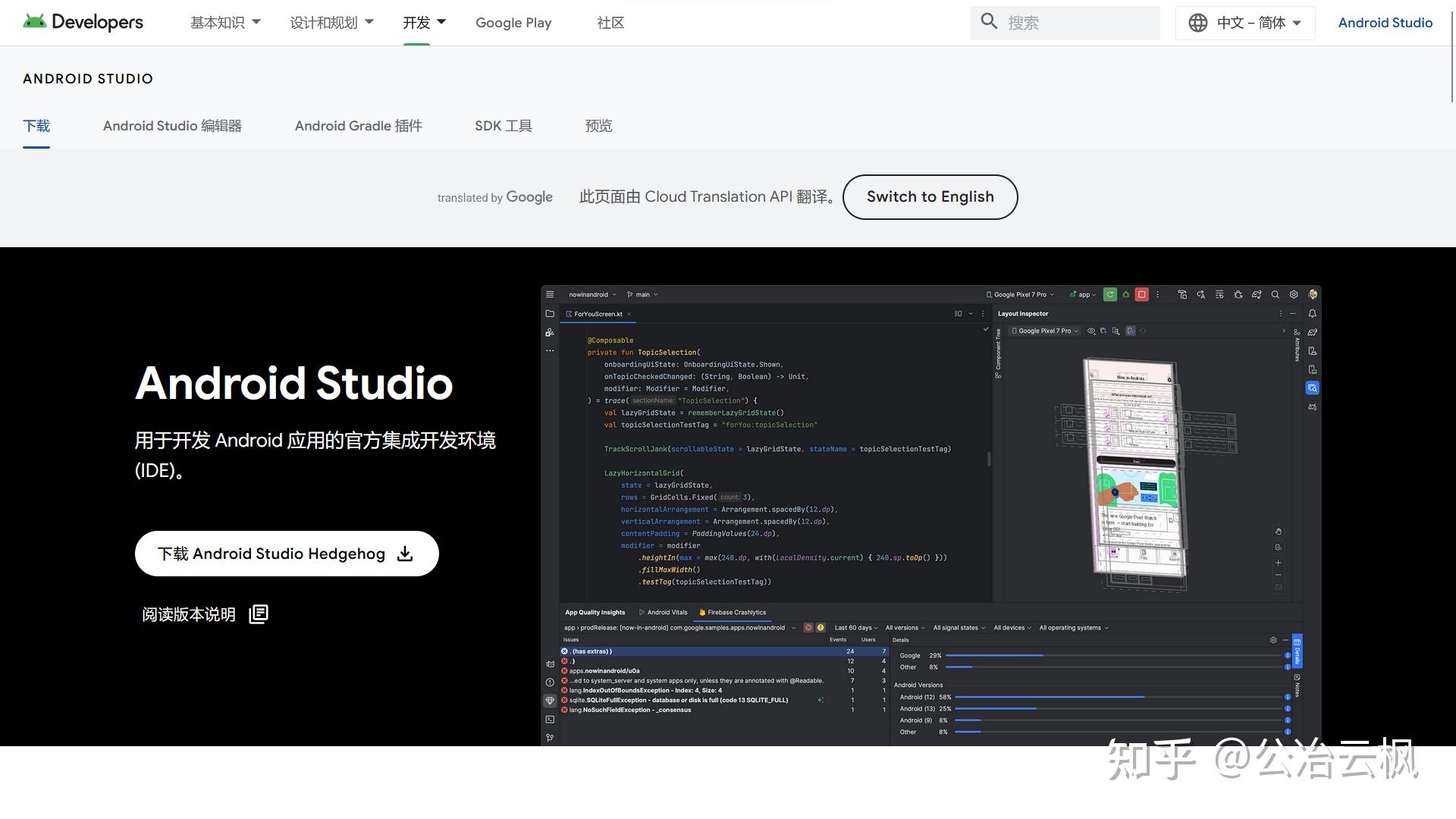Toggle the view options eye icon in Layout Inspector
Screen dimensions: 1456x819
click(1091, 331)
